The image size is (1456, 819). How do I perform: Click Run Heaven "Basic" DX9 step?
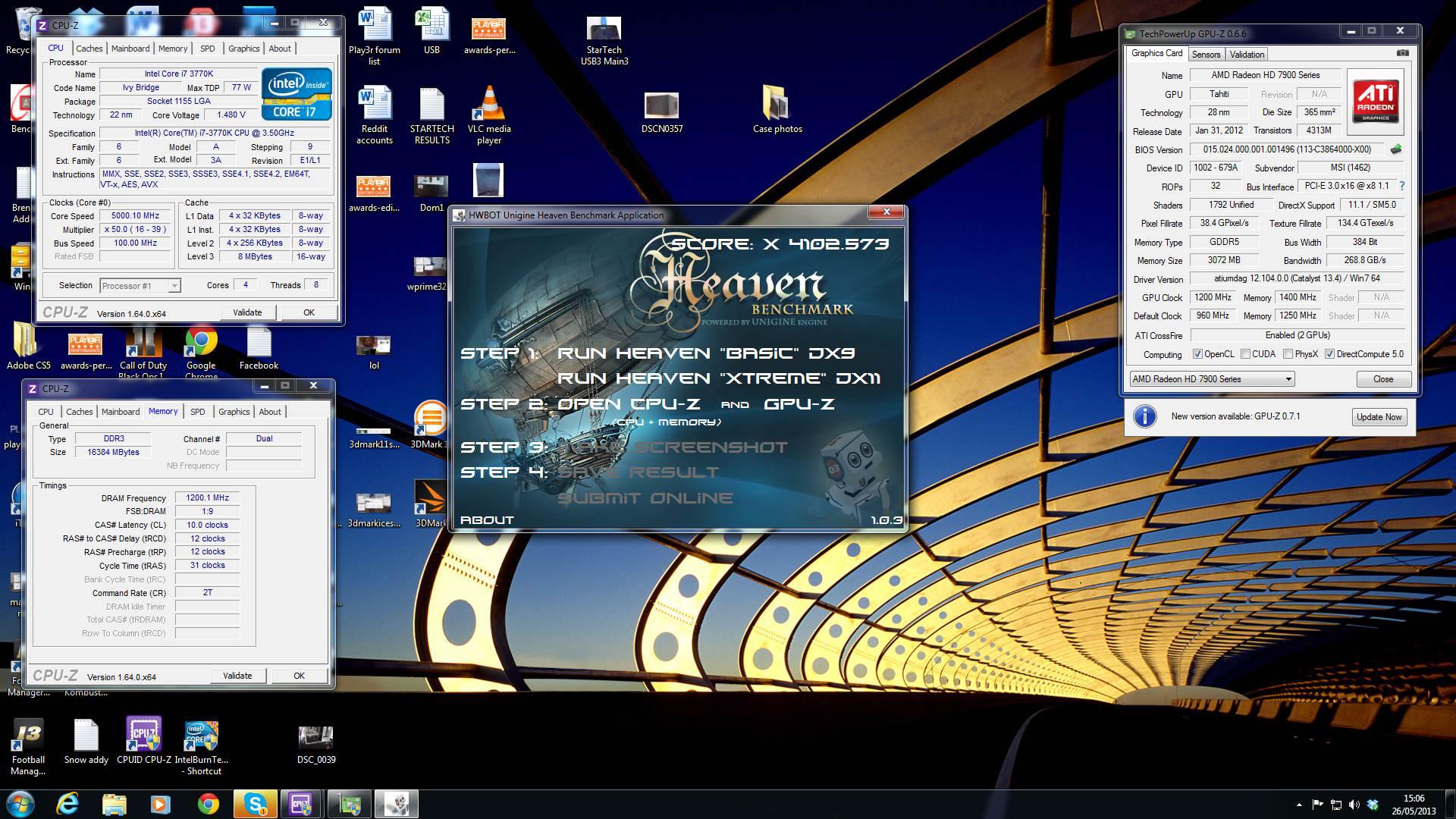[706, 353]
